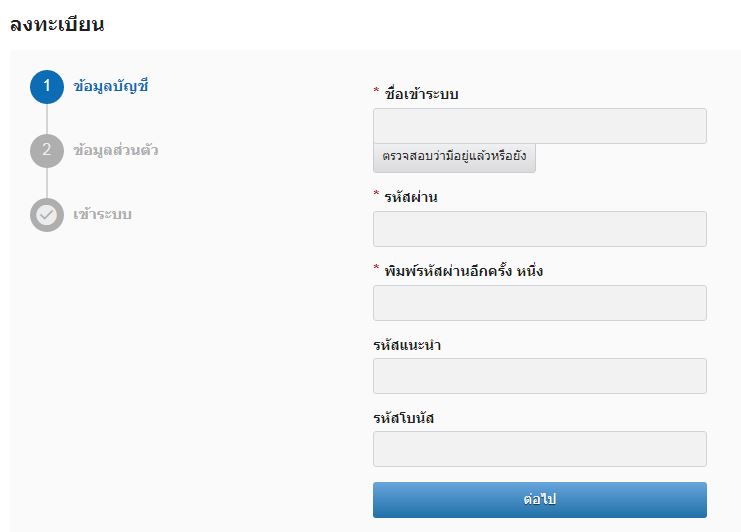This screenshot has height=532, width=741.
Task: Click the ชื่อเข้าระบบ field label text
Action: (421, 94)
